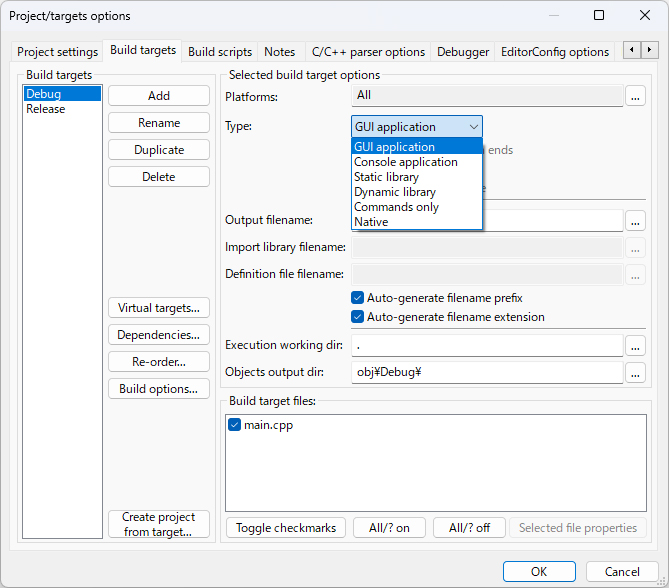This screenshot has height=588, width=669.
Task: Select the Debug build target
Action: click(62, 93)
